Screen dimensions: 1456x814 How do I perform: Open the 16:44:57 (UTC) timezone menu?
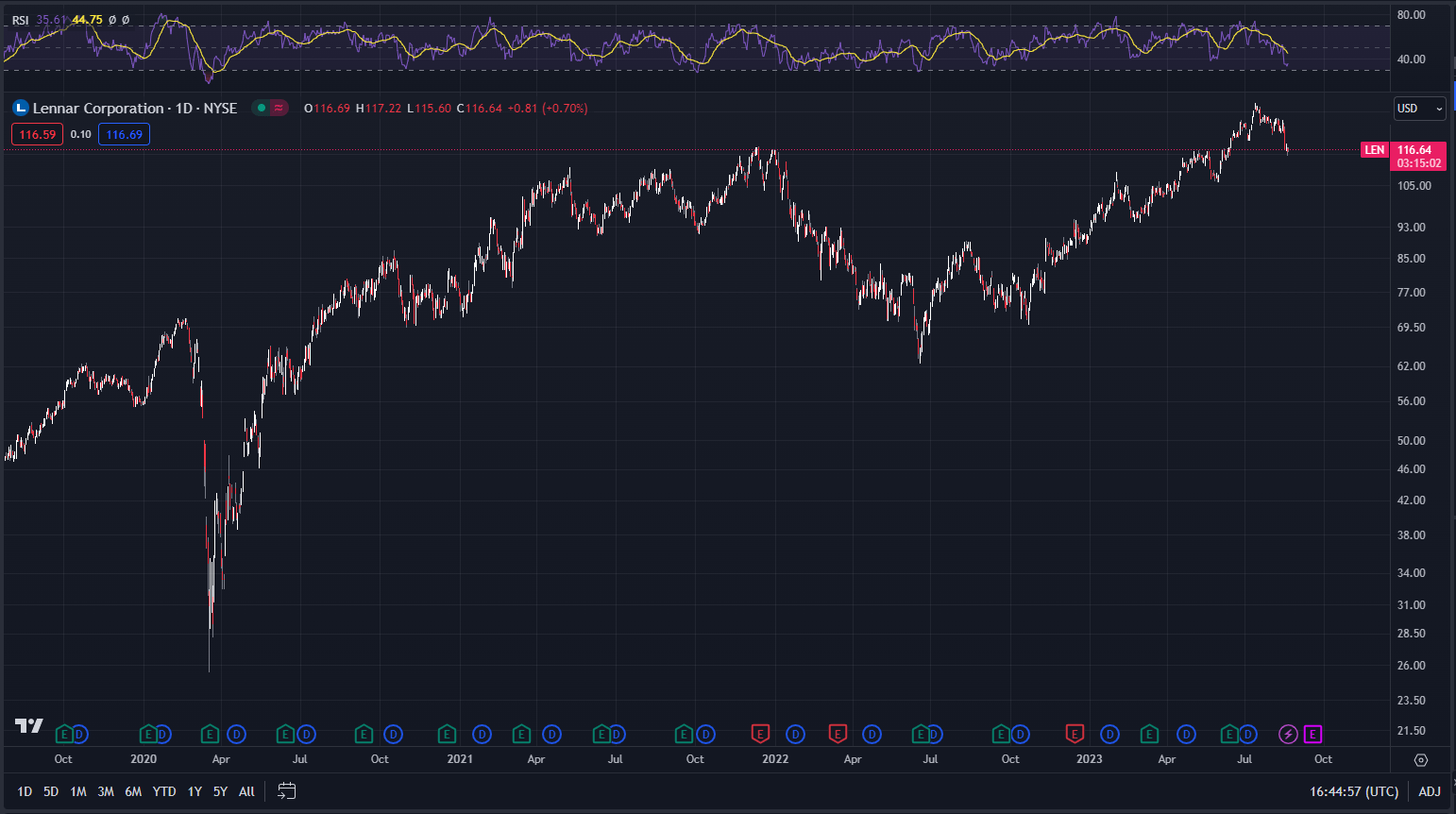[x=1354, y=791]
